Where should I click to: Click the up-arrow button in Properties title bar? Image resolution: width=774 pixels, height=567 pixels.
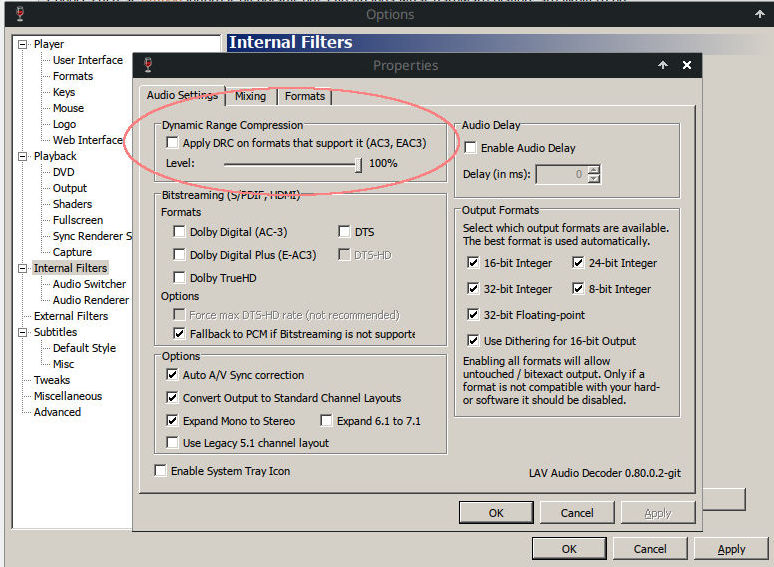663,65
